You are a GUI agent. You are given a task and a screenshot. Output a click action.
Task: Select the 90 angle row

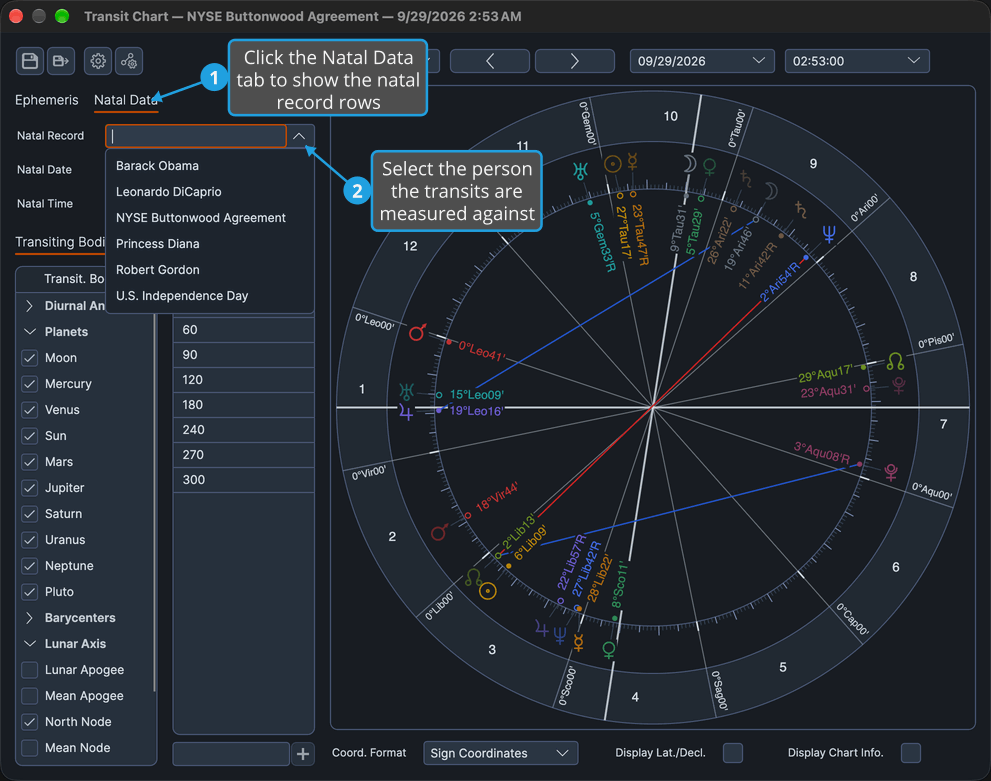tap(244, 355)
